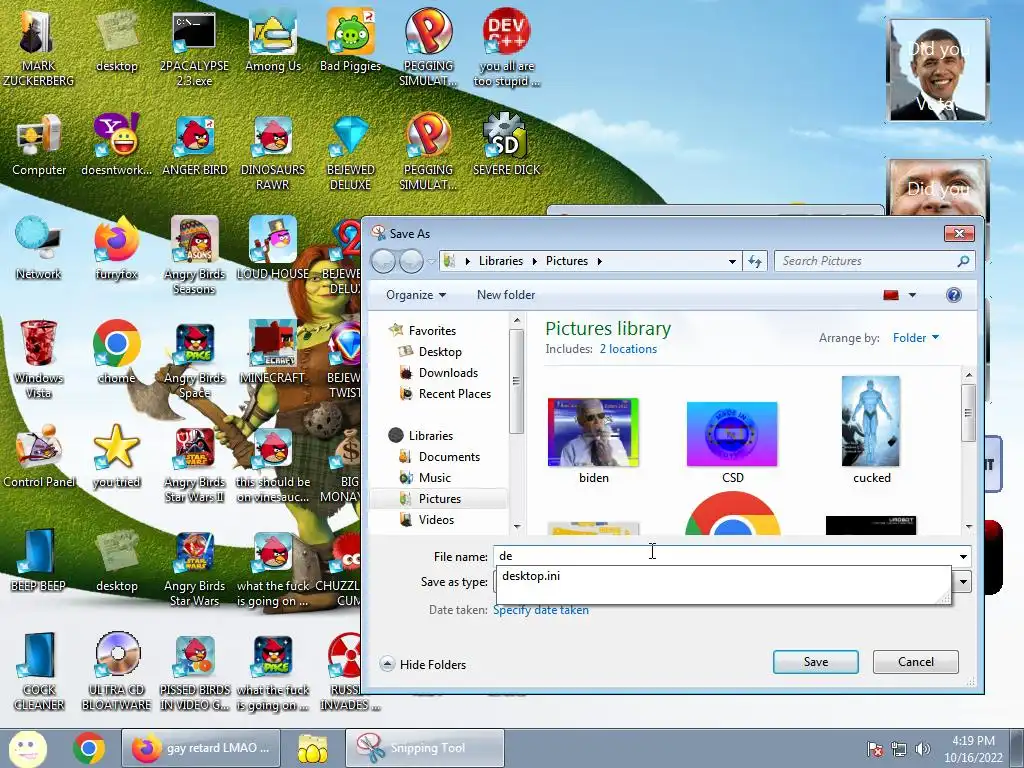1024x768 pixels.
Task: Click the chevron after Pictures in breadcrumb
Action: [600, 261]
